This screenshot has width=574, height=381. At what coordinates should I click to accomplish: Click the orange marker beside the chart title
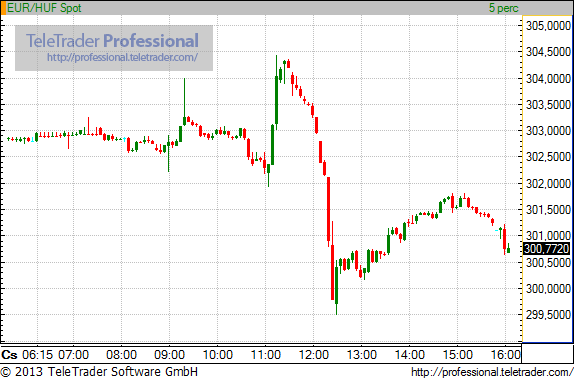pos(3,8)
